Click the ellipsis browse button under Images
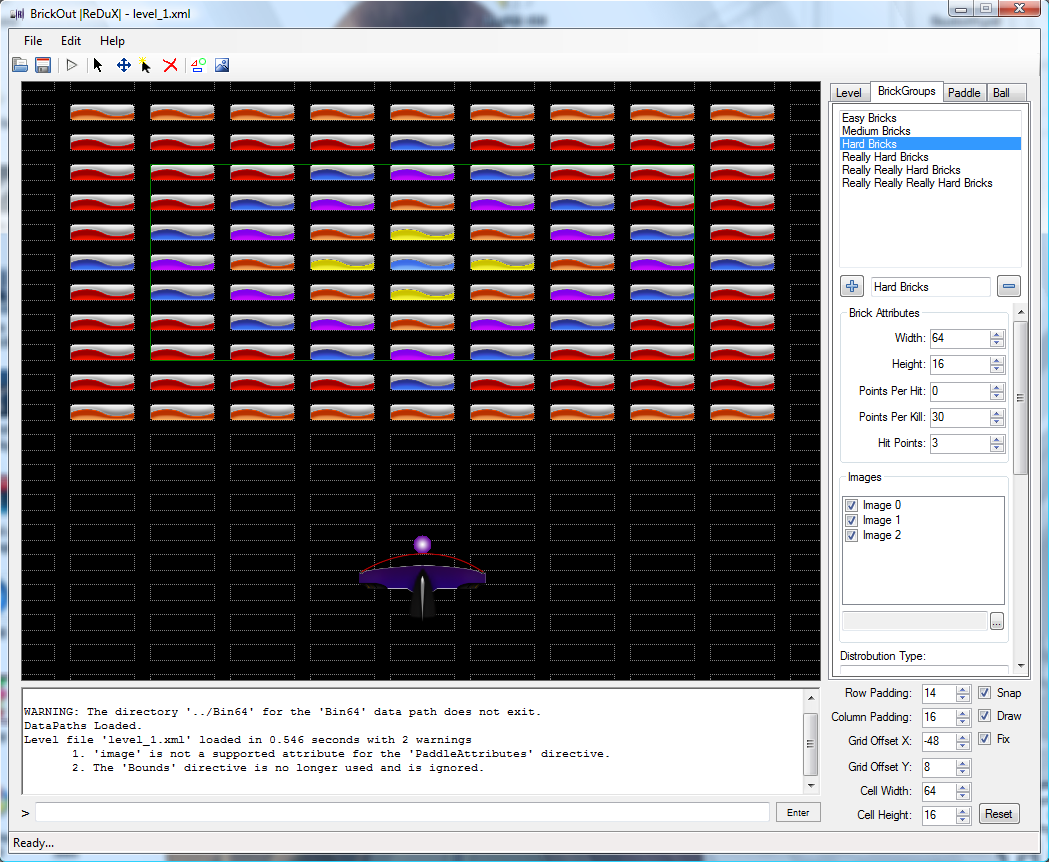This screenshot has width=1049, height=862. click(x=997, y=622)
